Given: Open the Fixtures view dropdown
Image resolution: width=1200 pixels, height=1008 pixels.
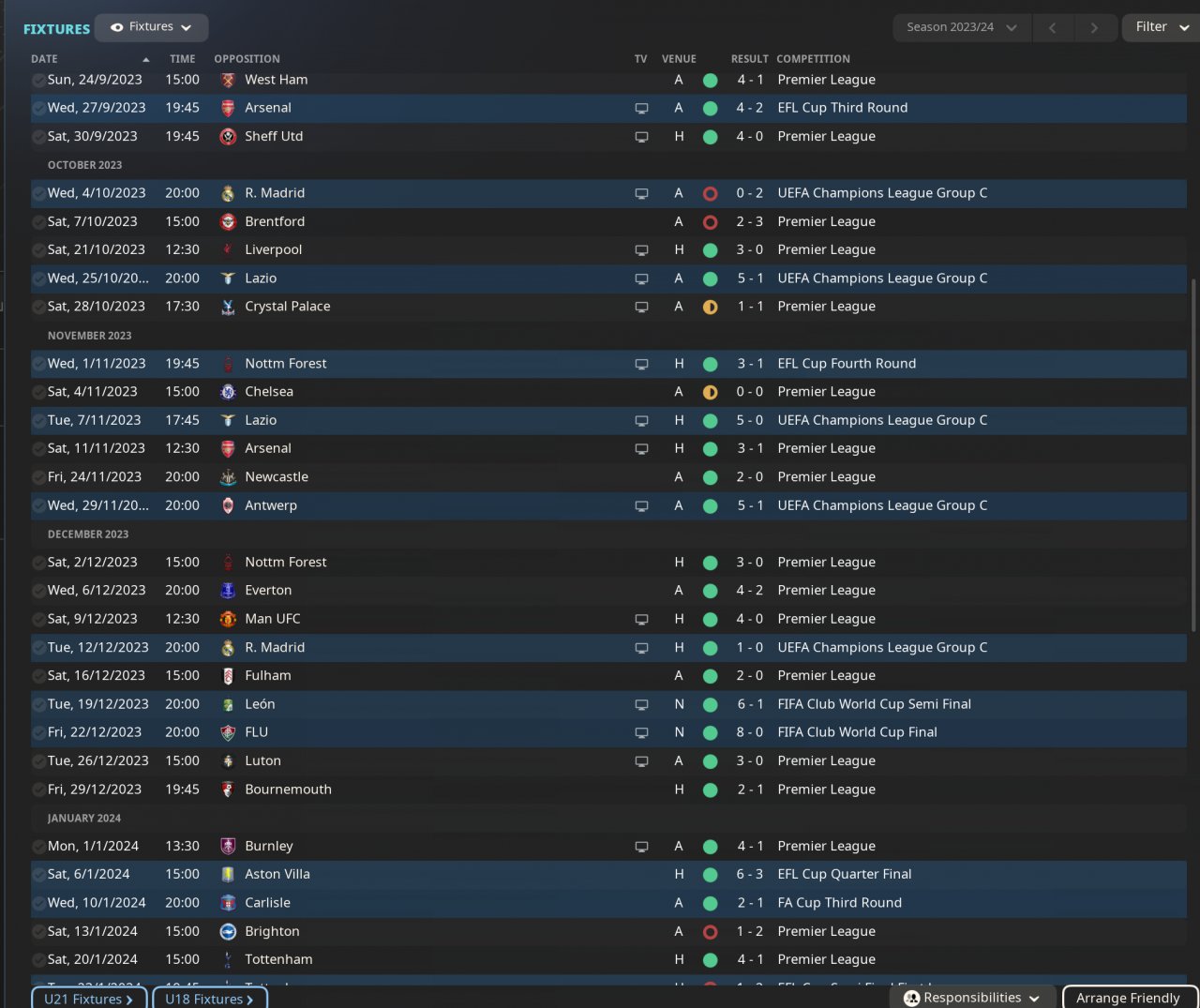Looking at the screenshot, I should point(151,27).
